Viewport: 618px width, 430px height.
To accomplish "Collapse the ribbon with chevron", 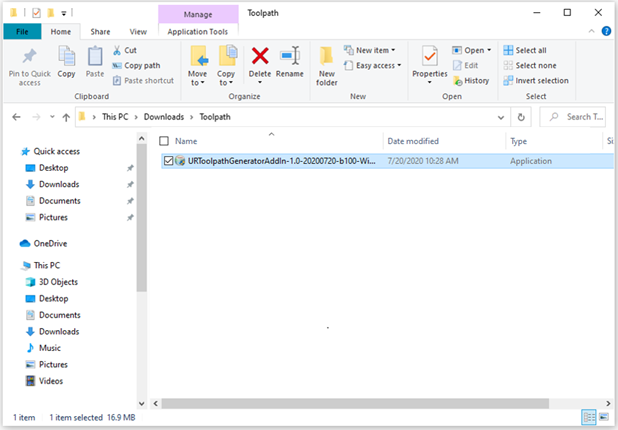I will pyautogui.click(x=591, y=31).
